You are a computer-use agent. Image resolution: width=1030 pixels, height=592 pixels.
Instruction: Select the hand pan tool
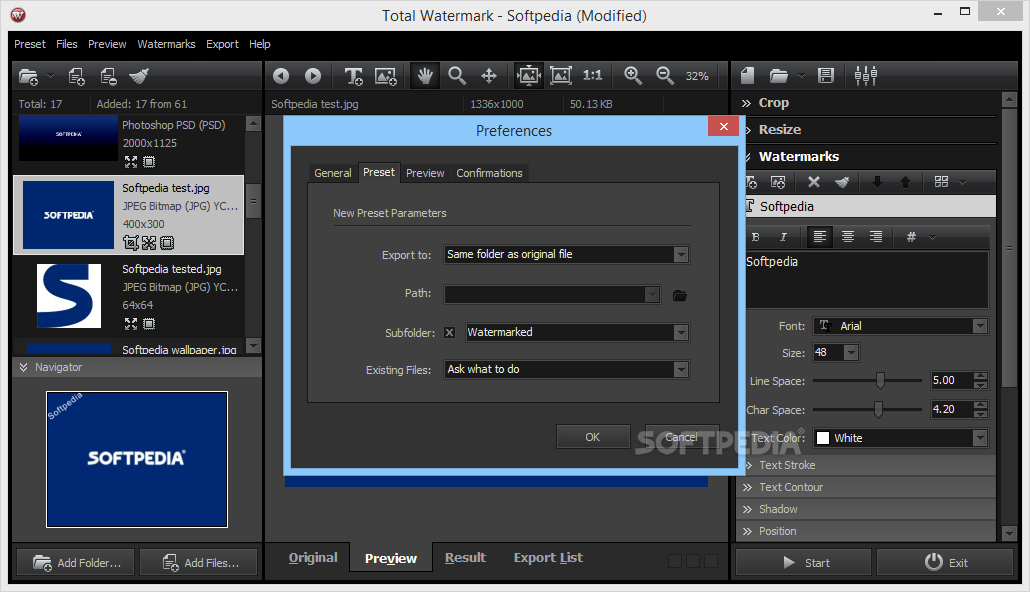pos(425,76)
